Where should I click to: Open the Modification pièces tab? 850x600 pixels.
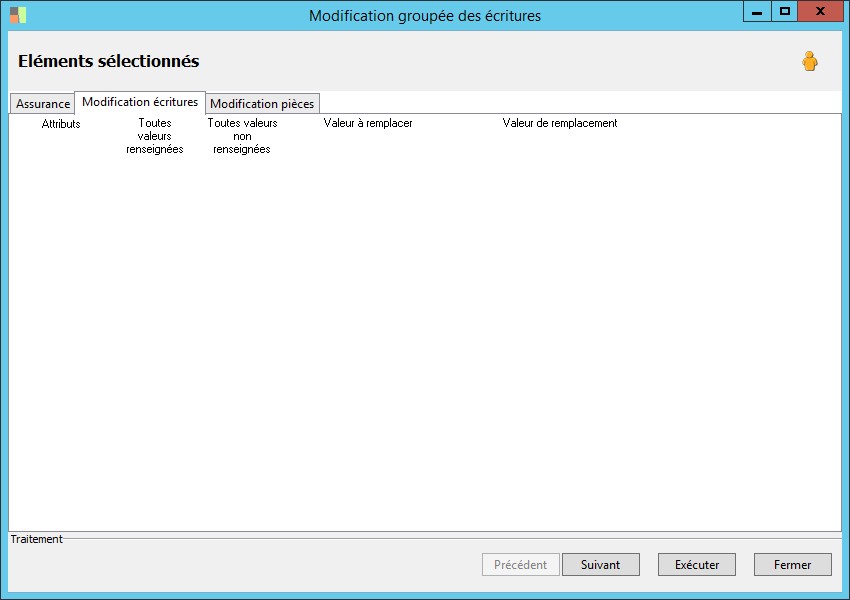click(262, 104)
